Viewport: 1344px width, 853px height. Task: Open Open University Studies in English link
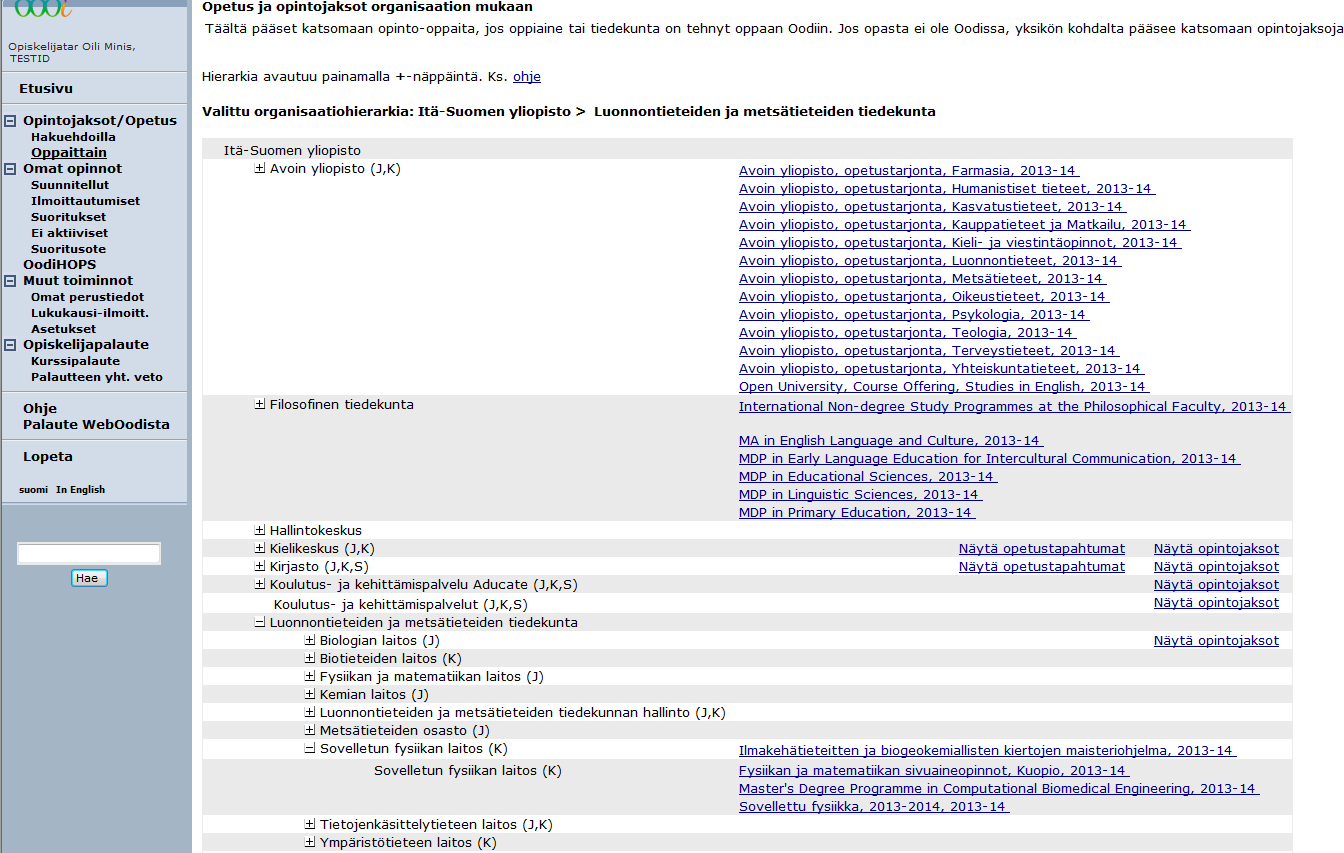[944, 387]
